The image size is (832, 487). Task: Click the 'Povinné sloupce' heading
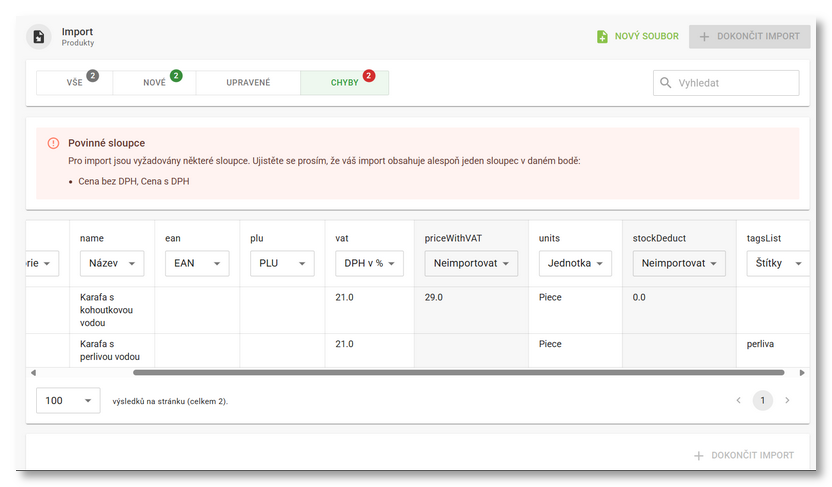click(x=106, y=143)
